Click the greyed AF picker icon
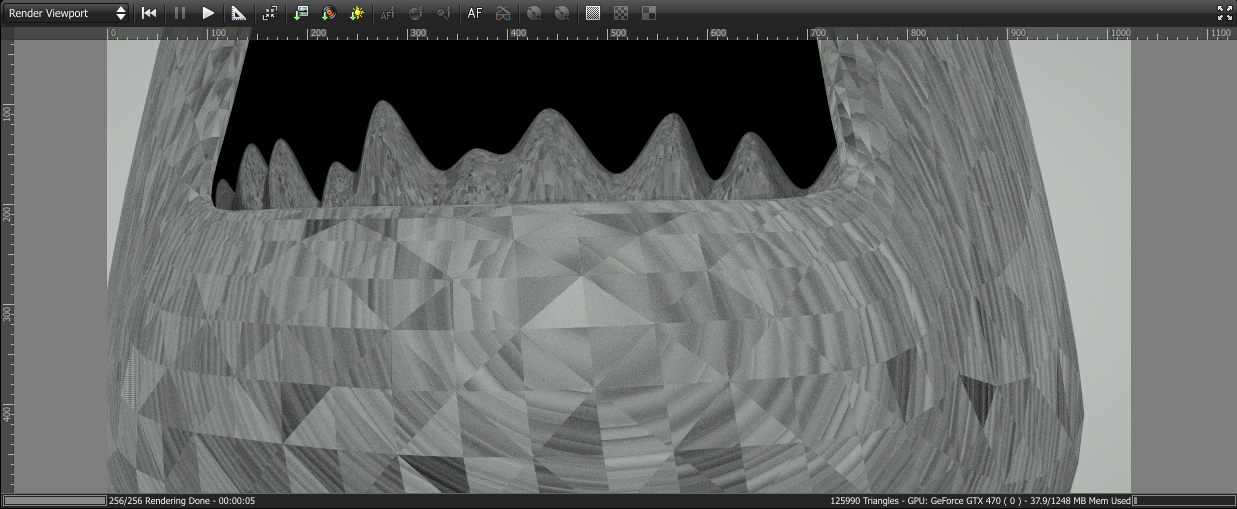 (x=387, y=13)
